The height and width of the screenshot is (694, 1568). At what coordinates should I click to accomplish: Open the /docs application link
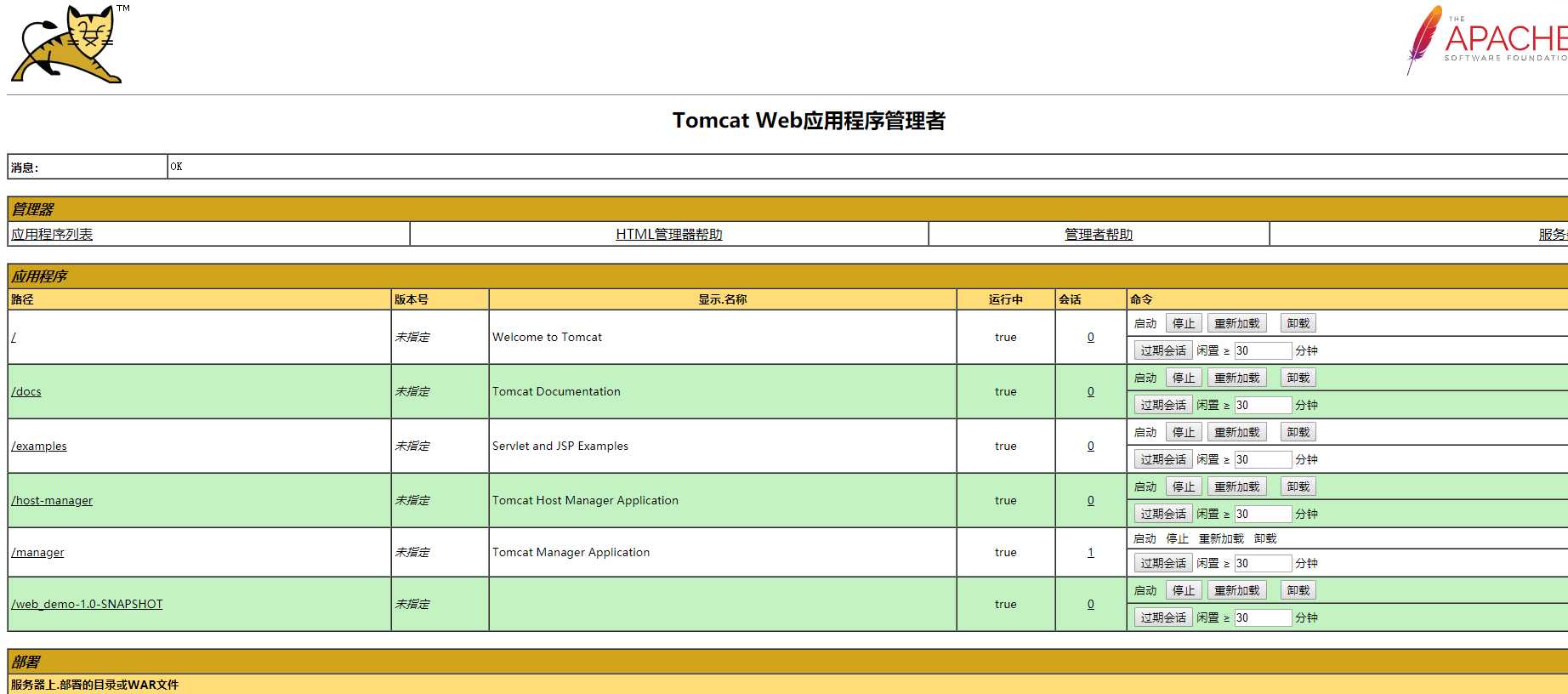(x=26, y=391)
